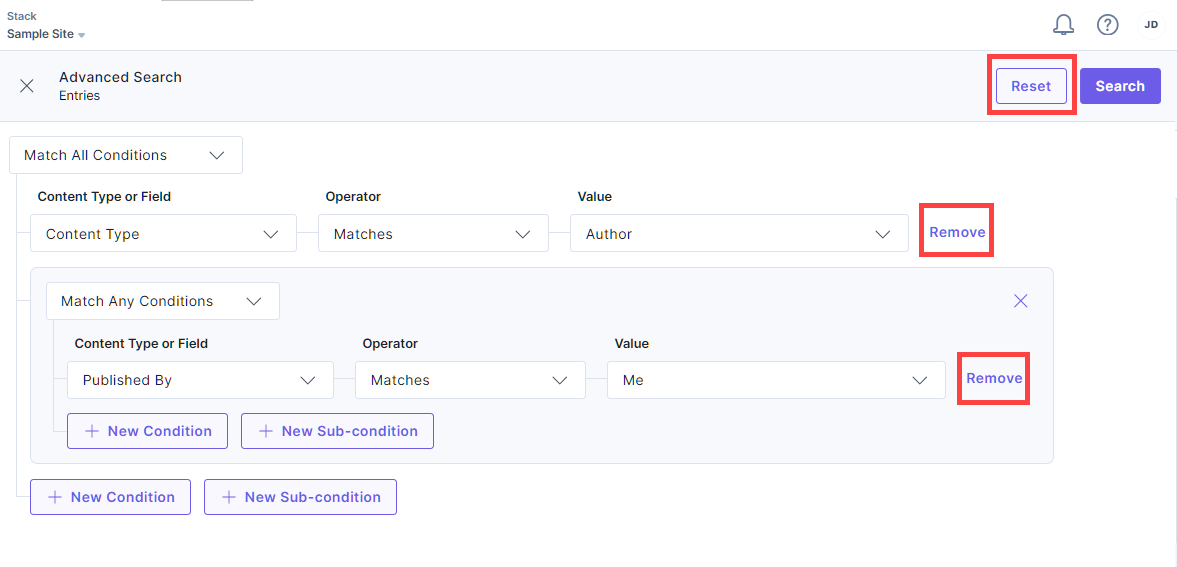Open the Published By field dropdown
Viewport: 1177px width, 567px height.
coord(200,380)
